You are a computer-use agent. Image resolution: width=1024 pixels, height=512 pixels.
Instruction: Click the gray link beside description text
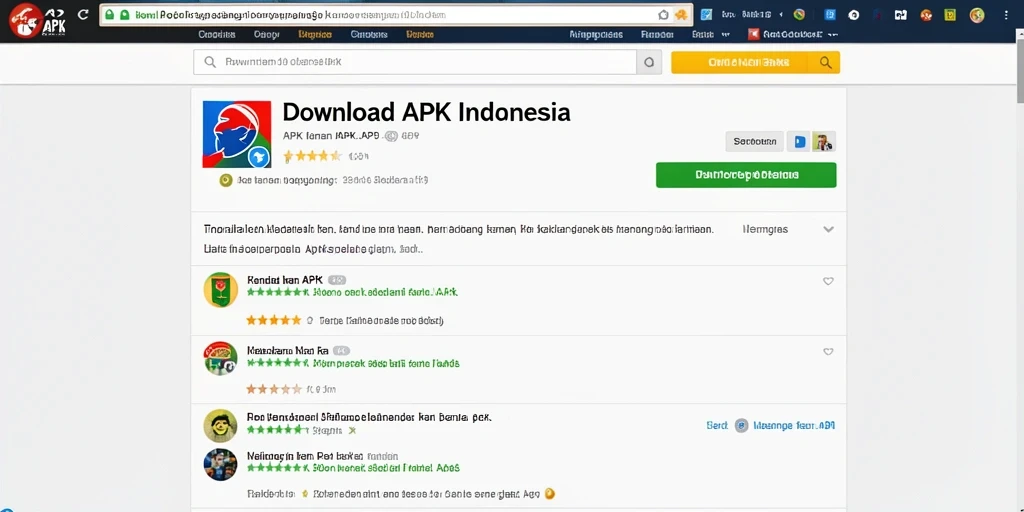coord(765,229)
